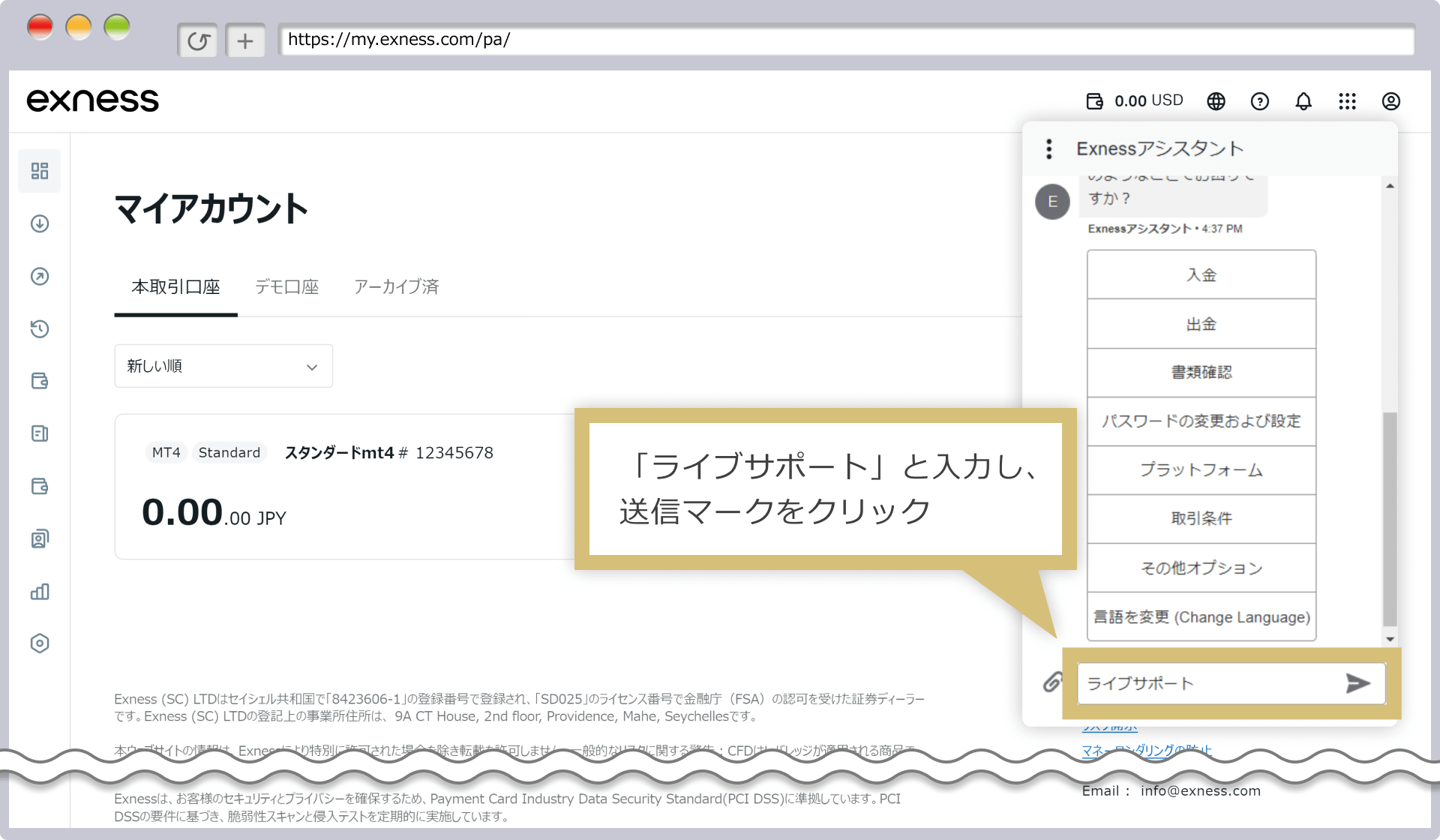1440x840 pixels.
Task: Open a new browser tab with plus
Action: click(x=245, y=40)
